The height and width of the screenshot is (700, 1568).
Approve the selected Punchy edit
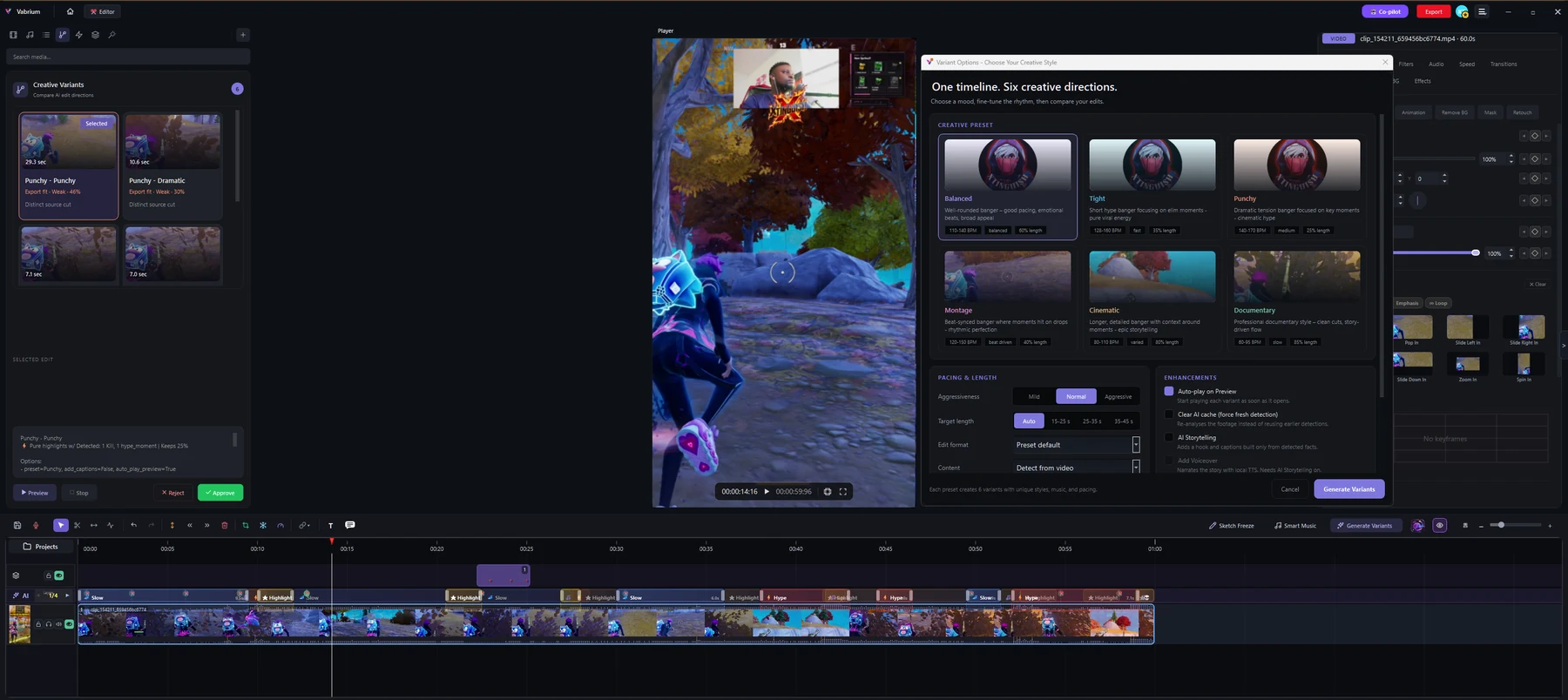[x=220, y=493]
